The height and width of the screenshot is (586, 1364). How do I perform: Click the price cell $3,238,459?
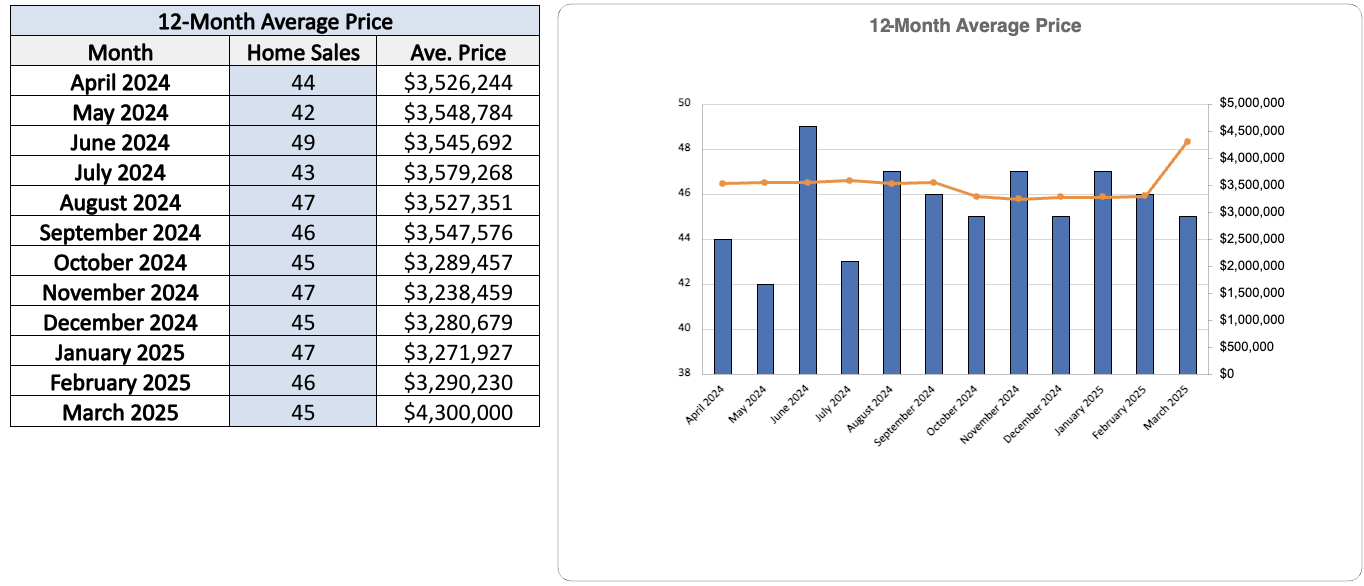pyautogui.click(x=458, y=292)
